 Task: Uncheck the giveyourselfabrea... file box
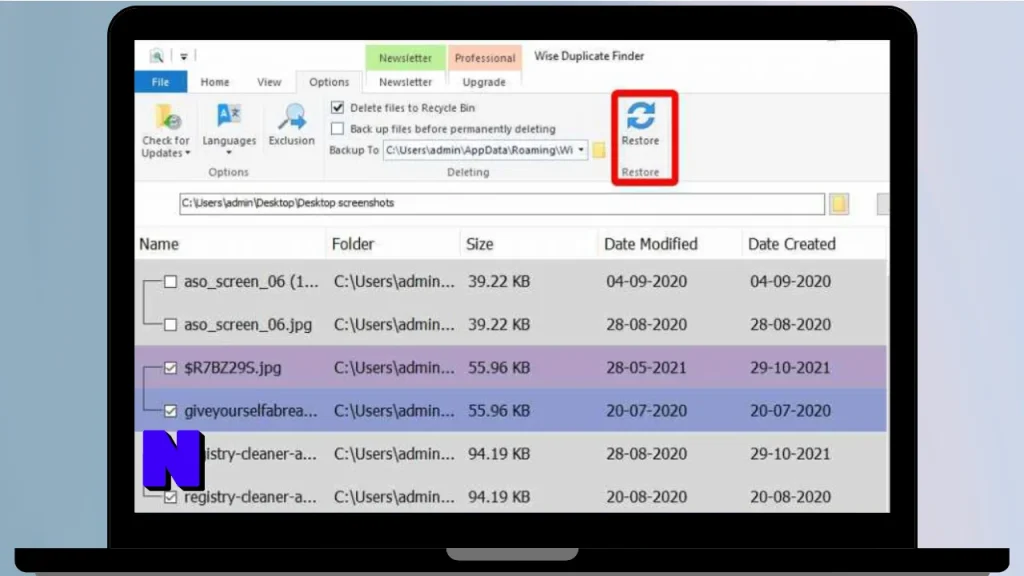(170, 411)
